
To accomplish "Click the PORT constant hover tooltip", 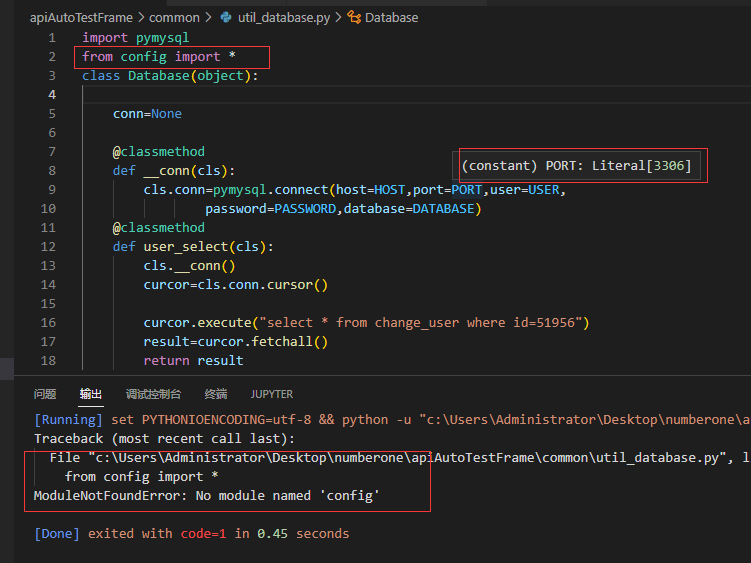I will [576, 165].
